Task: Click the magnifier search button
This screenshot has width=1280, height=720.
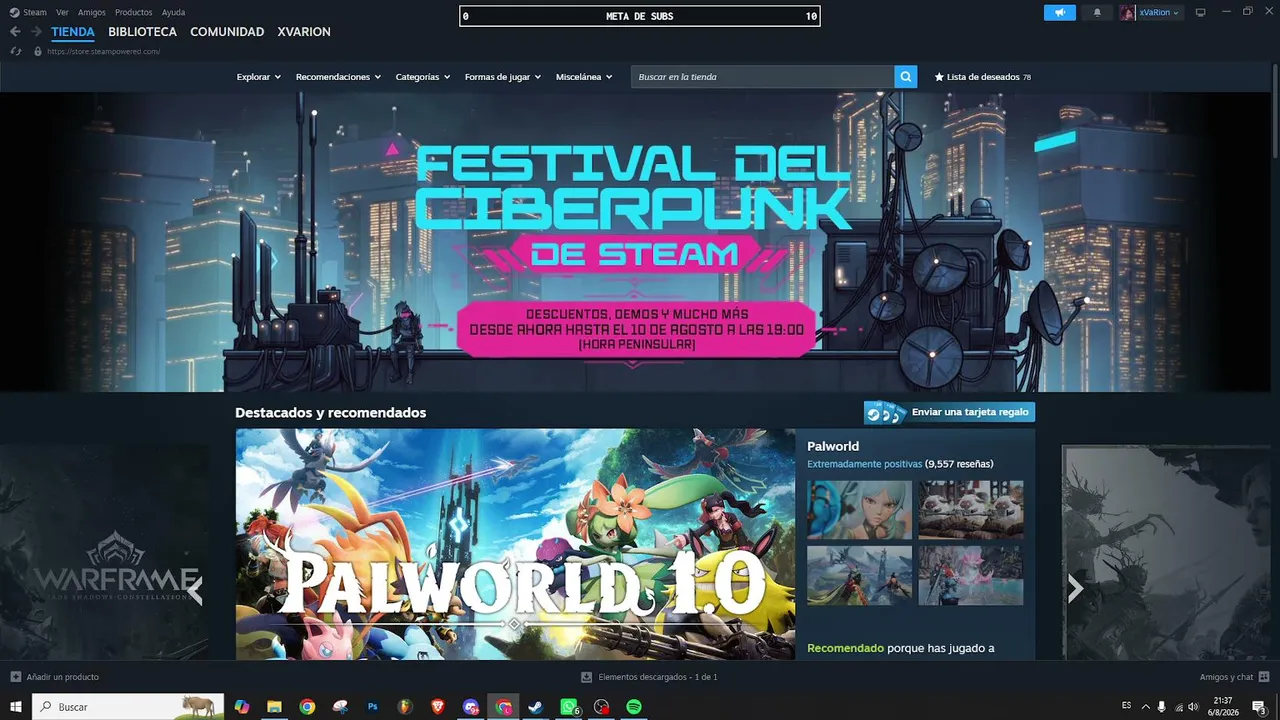Action: [x=906, y=77]
